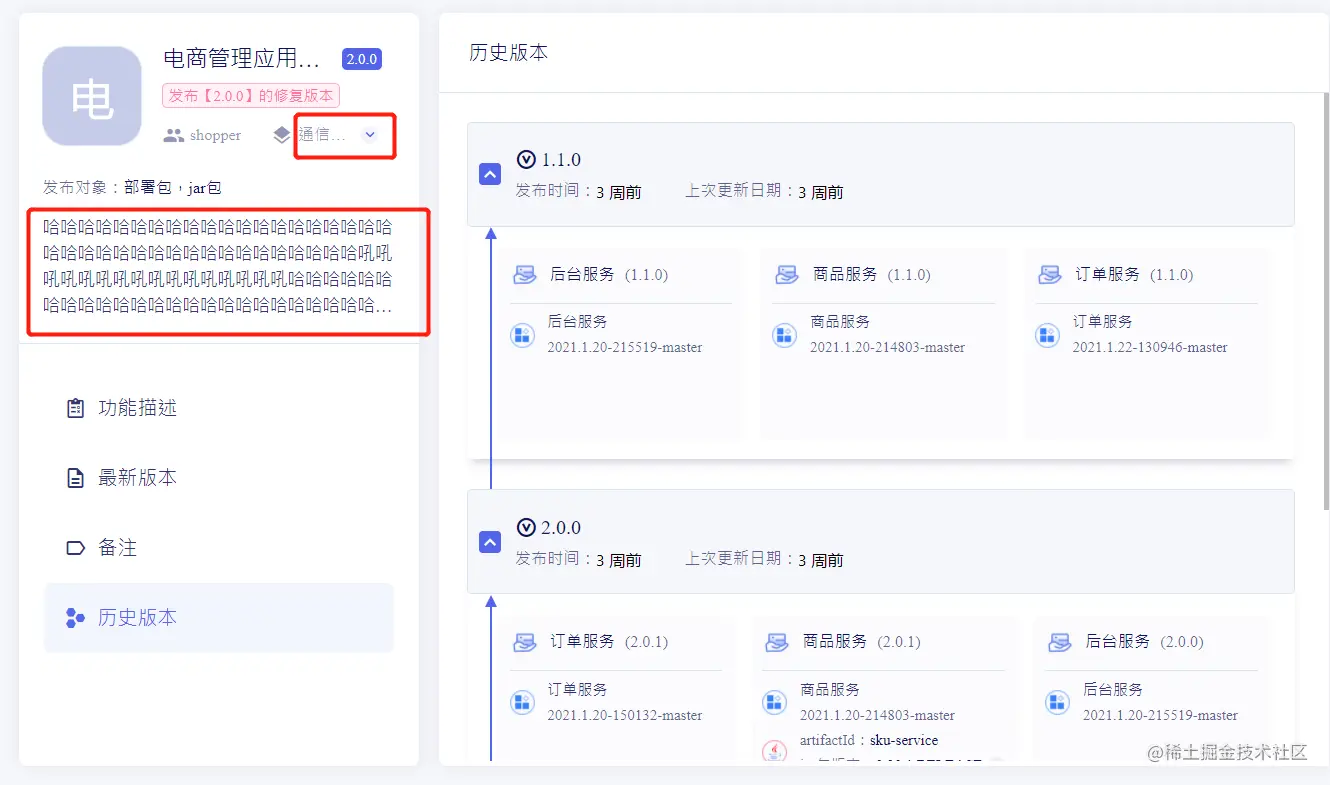This screenshot has height=785, width=1330.
Task: Click the 订单服务 (1.1.0) card service icon
Action: tap(1050, 274)
